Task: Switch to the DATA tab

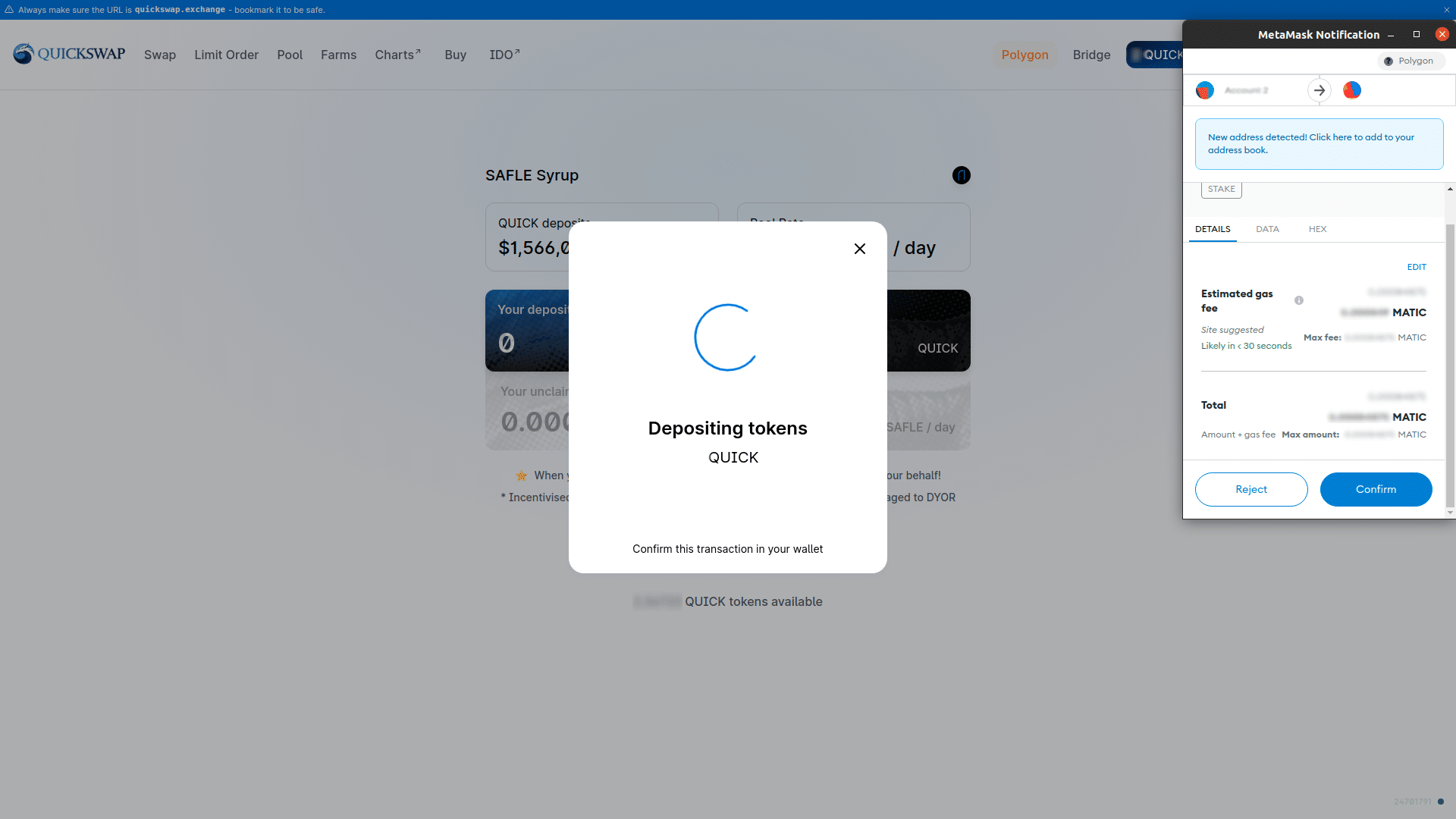Action: pyautogui.click(x=1267, y=229)
